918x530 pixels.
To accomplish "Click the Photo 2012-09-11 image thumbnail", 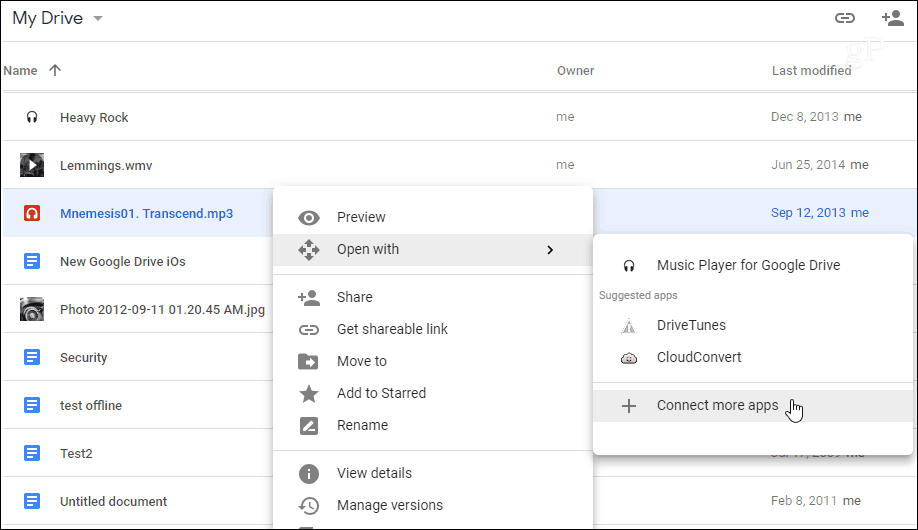I will 32,309.
